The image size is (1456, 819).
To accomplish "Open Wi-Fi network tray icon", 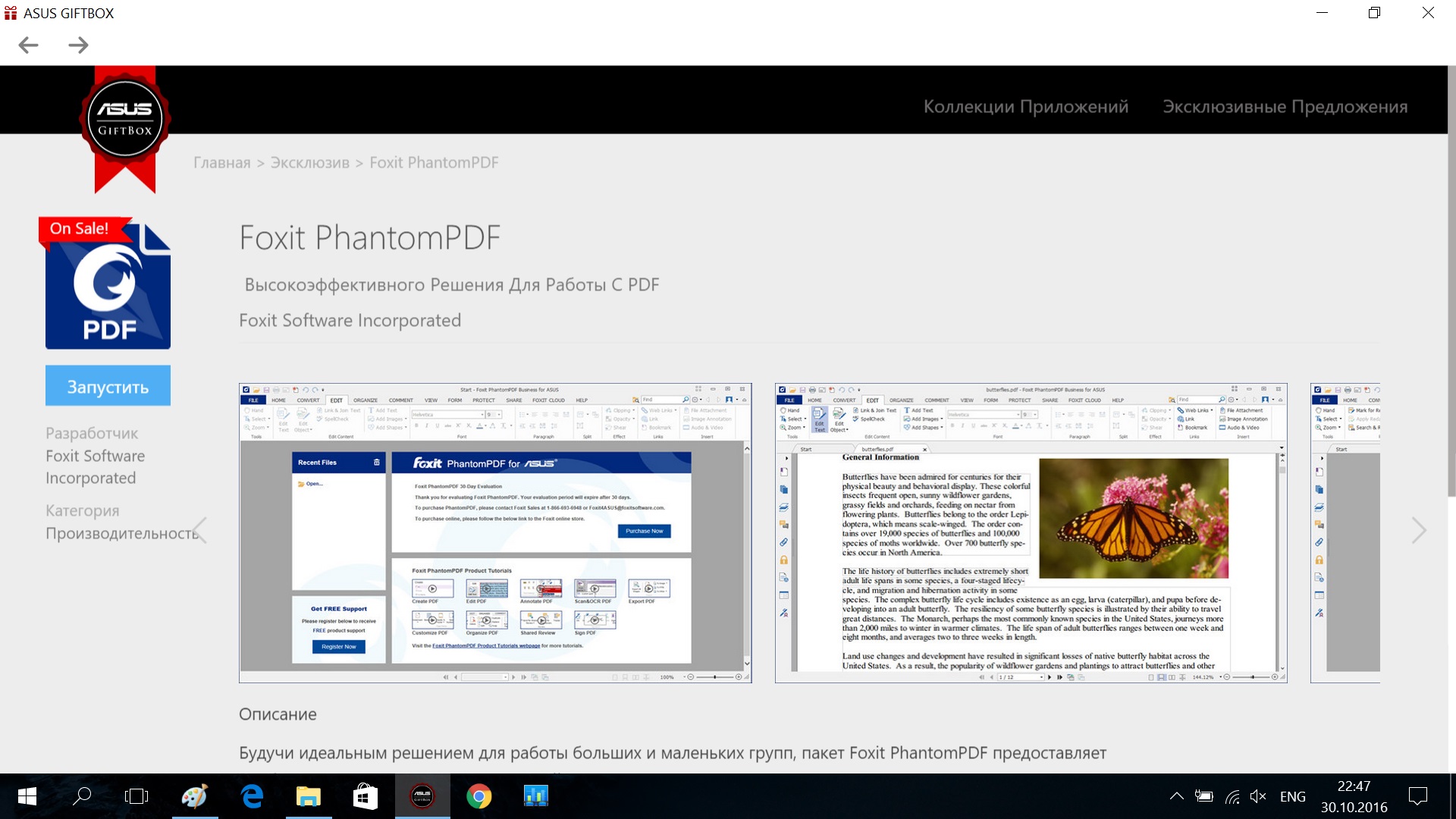I will (x=1232, y=796).
